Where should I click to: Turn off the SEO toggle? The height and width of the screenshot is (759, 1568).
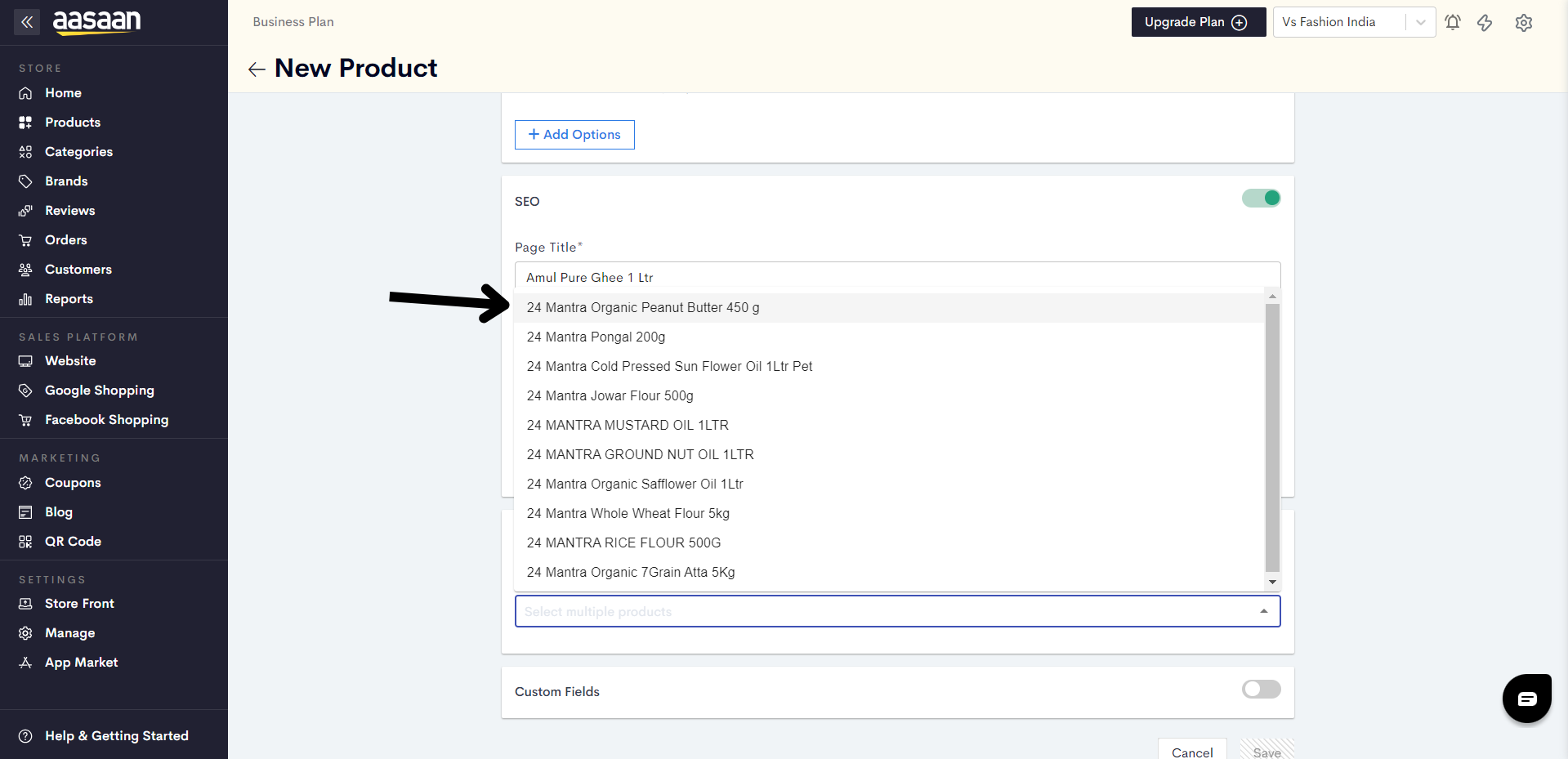point(1262,199)
